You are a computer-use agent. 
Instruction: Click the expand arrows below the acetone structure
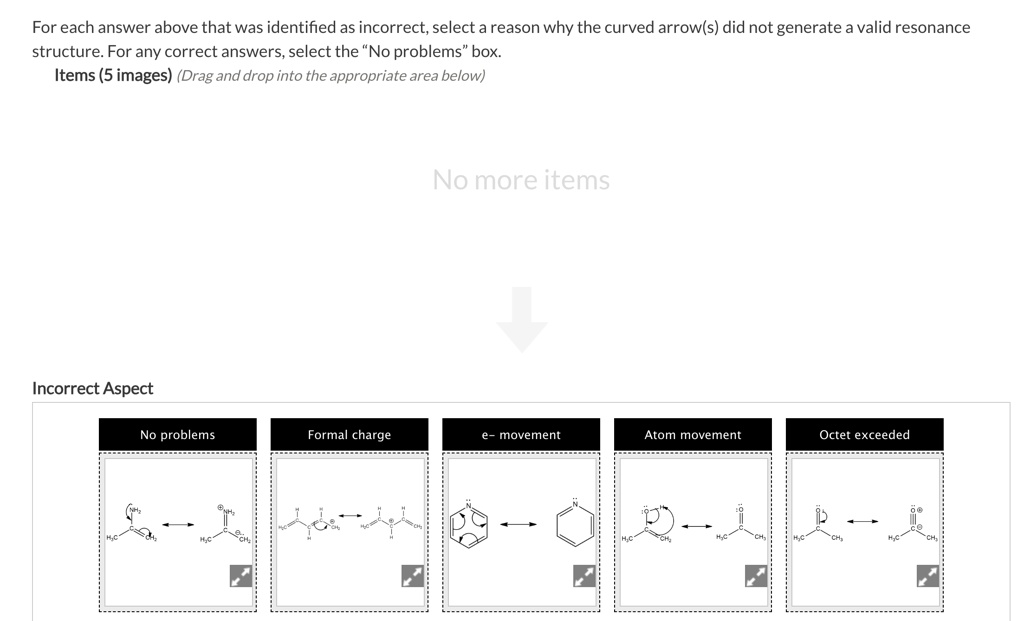pyautogui.click(x=755, y=576)
